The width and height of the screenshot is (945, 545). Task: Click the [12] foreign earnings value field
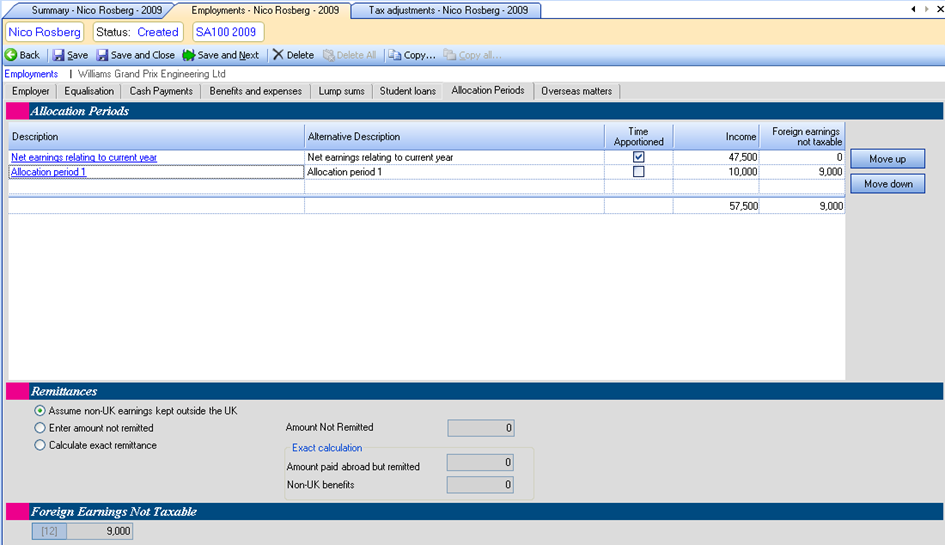(99, 531)
